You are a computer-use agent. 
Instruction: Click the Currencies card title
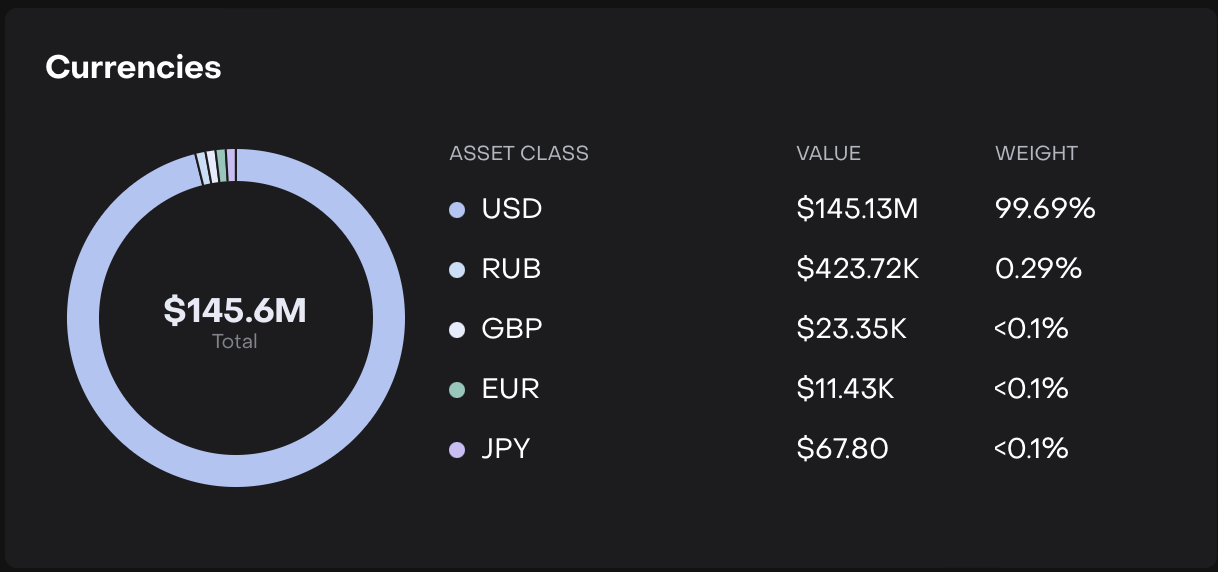pos(133,67)
